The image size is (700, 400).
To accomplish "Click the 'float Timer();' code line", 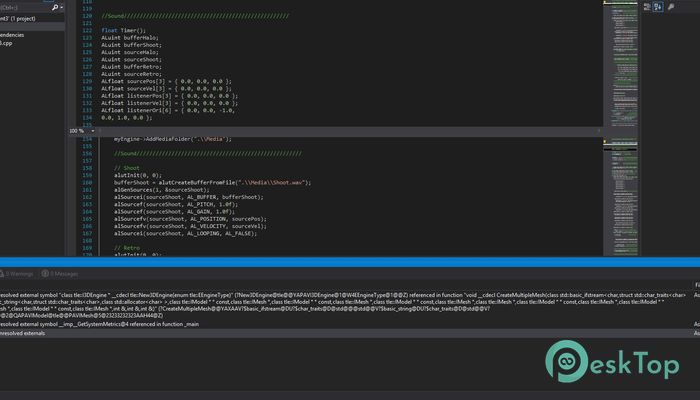I will (124, 30).
